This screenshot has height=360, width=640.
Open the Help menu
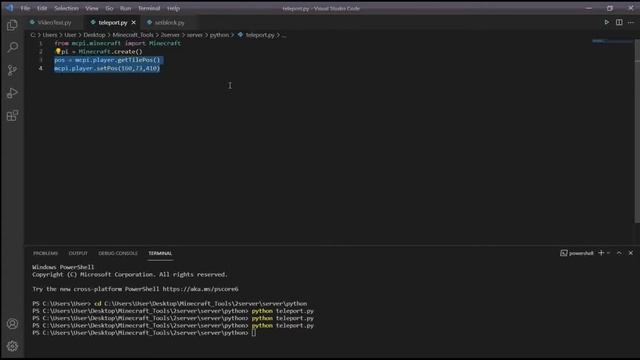(173, 8)
